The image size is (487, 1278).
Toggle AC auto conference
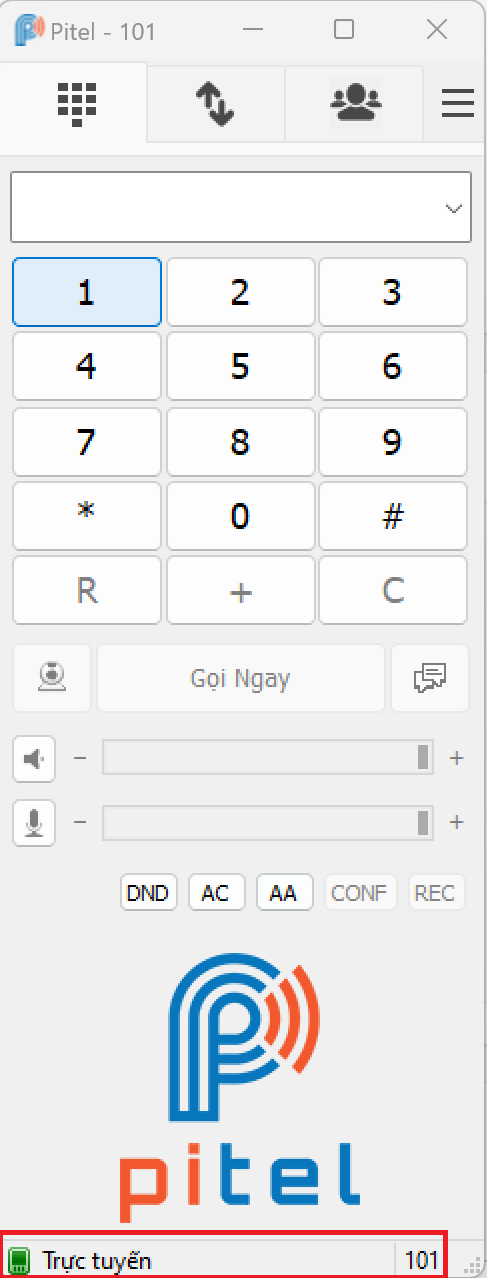click(216, 892)
